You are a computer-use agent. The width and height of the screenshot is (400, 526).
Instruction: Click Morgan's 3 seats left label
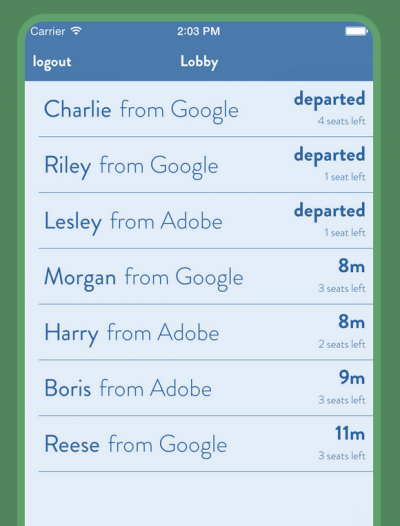pyautogui.click(x=342, y=288)
